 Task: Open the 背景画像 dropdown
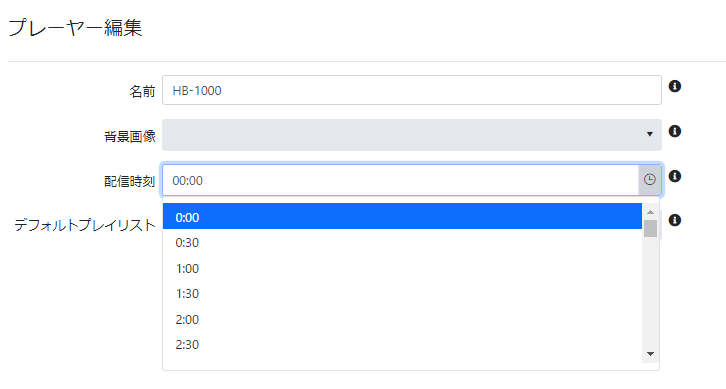(x=412, y=135)
